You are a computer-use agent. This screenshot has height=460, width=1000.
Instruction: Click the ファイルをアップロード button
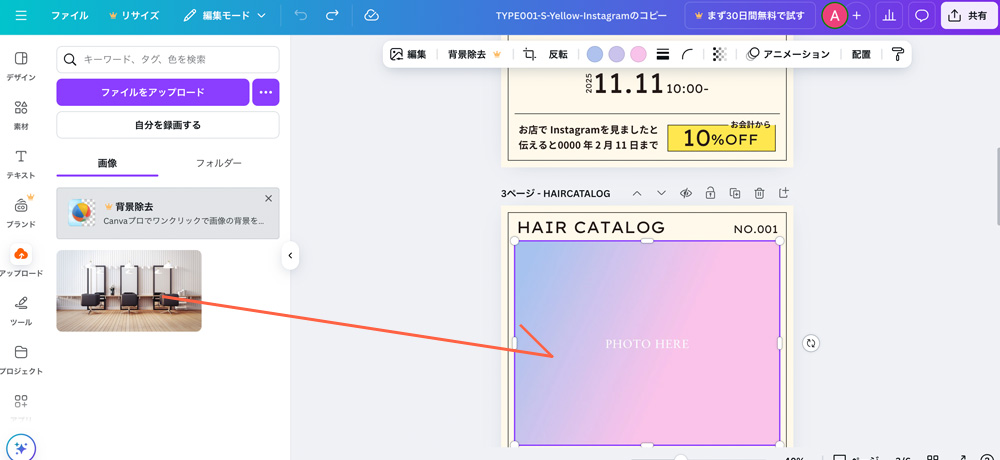tap(153, 92)
